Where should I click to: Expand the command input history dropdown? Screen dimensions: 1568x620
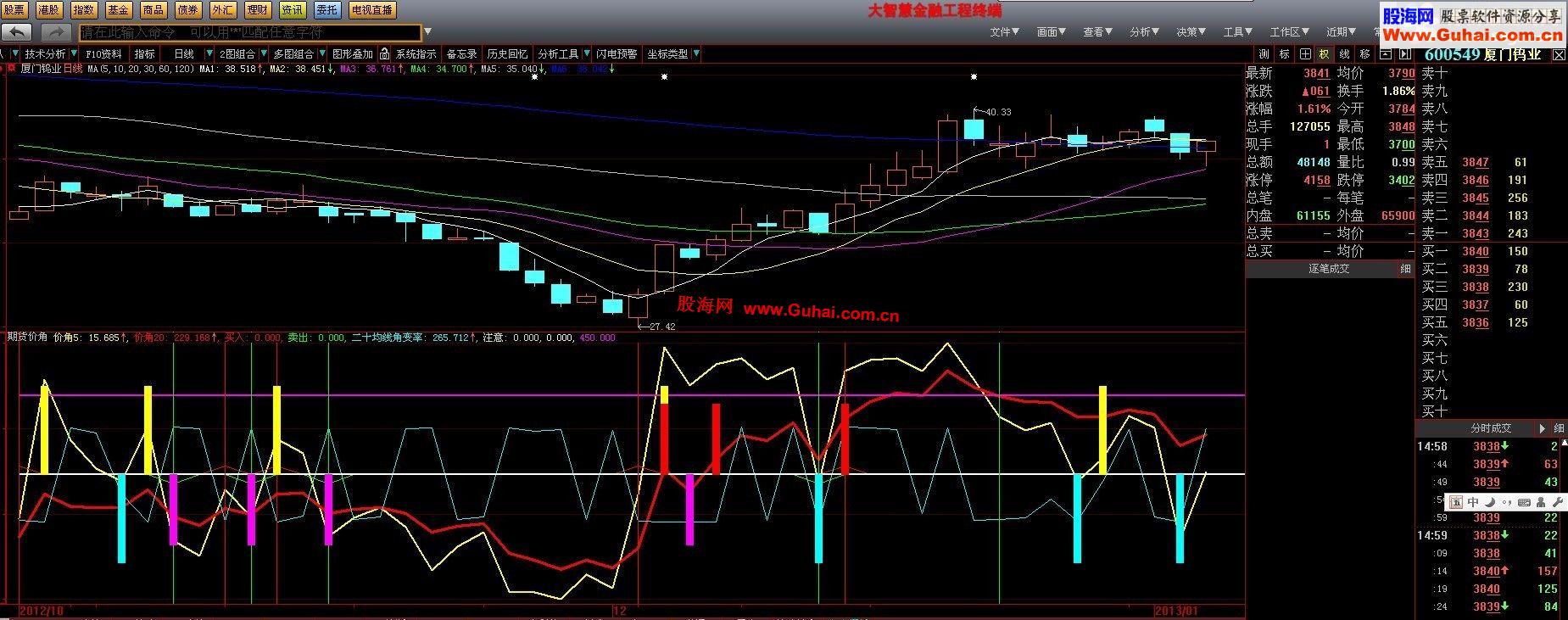pyautogui.click(x=427, y=32)
